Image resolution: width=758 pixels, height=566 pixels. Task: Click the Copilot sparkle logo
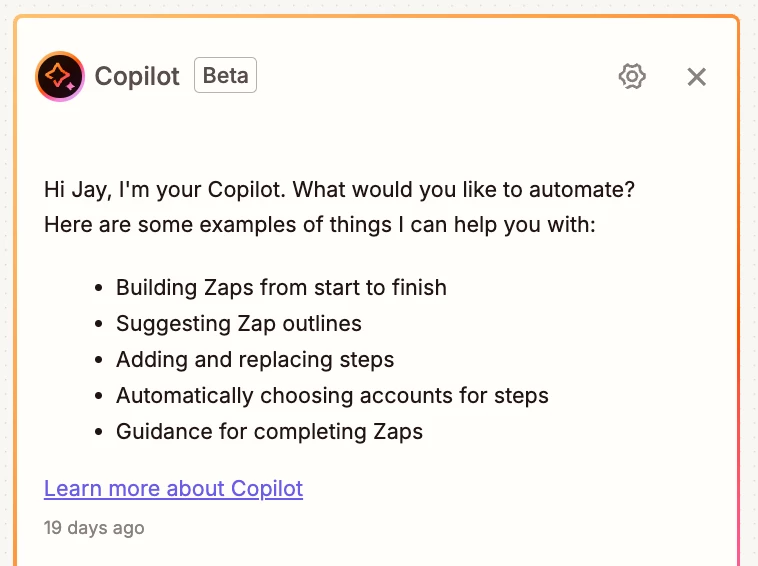pyautogui.click(x=60, y=76)
